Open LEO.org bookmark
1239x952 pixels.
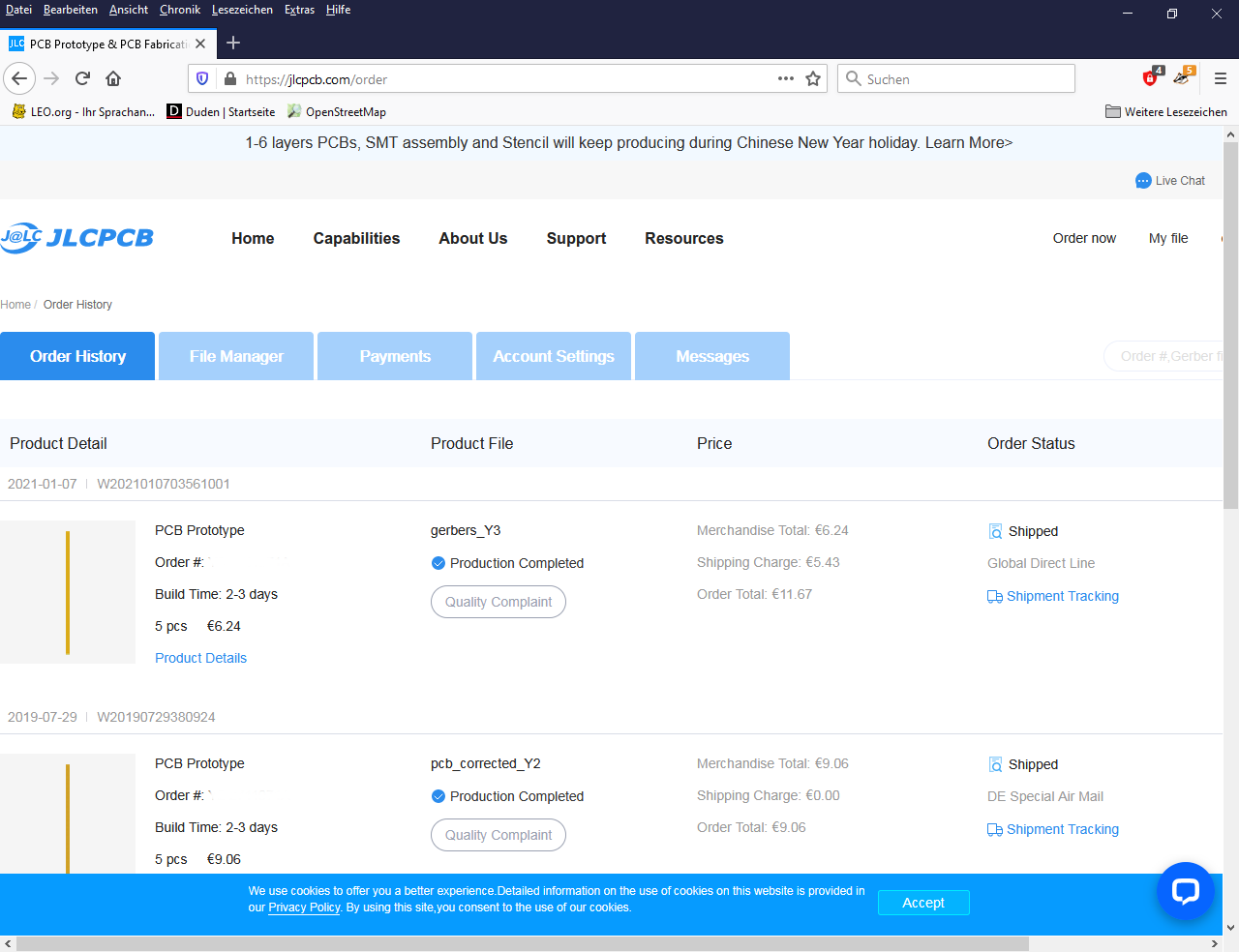coord(83,111)
